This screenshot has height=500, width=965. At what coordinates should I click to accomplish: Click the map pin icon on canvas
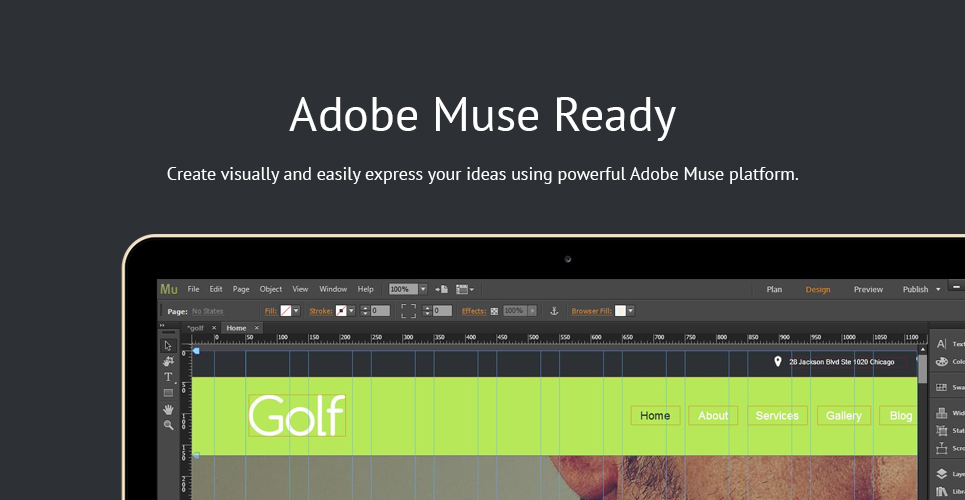[777, 361]
